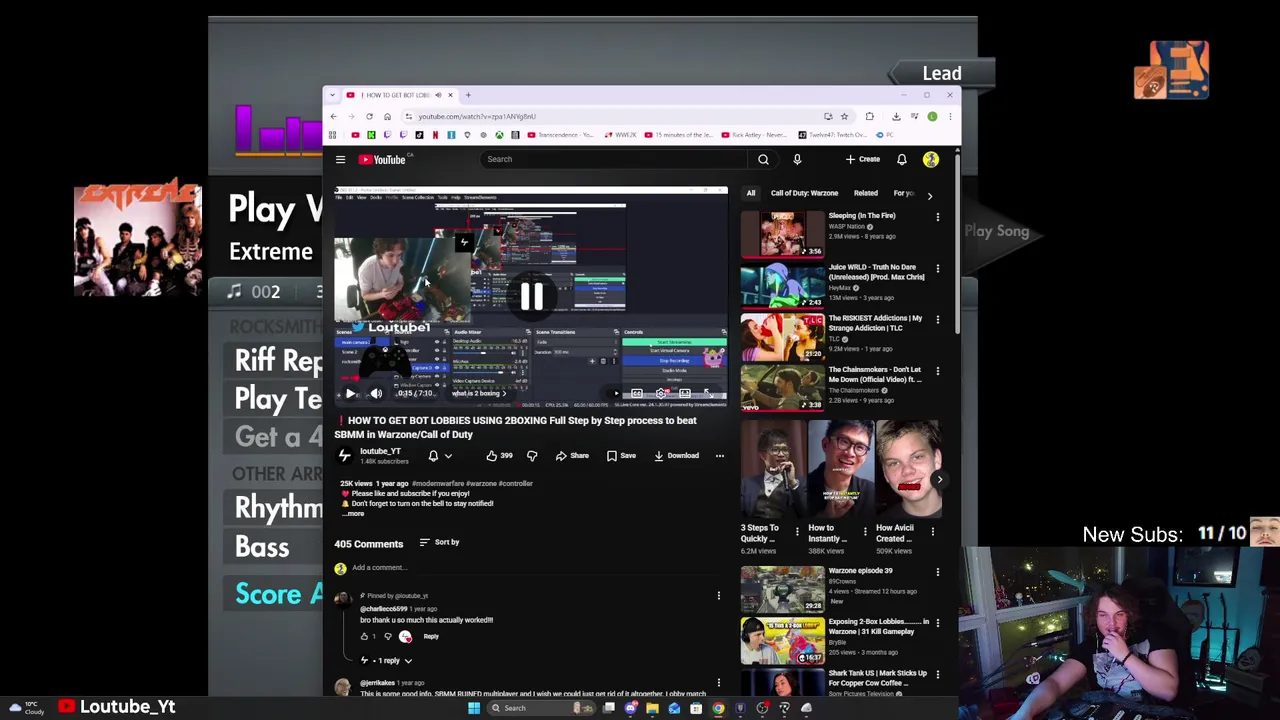Select the All filter chip
Screen dimensions: 1280x720
(x=751, y=193)
